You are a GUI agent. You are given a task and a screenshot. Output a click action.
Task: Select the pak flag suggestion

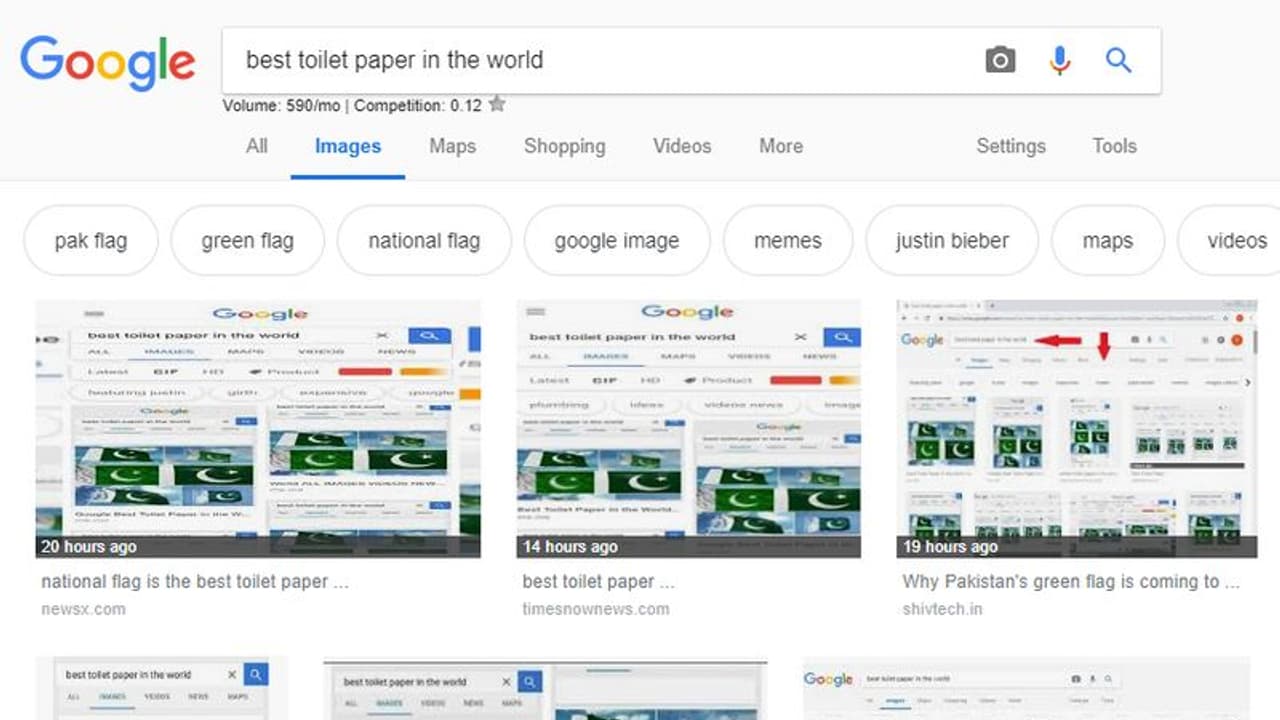91,240
